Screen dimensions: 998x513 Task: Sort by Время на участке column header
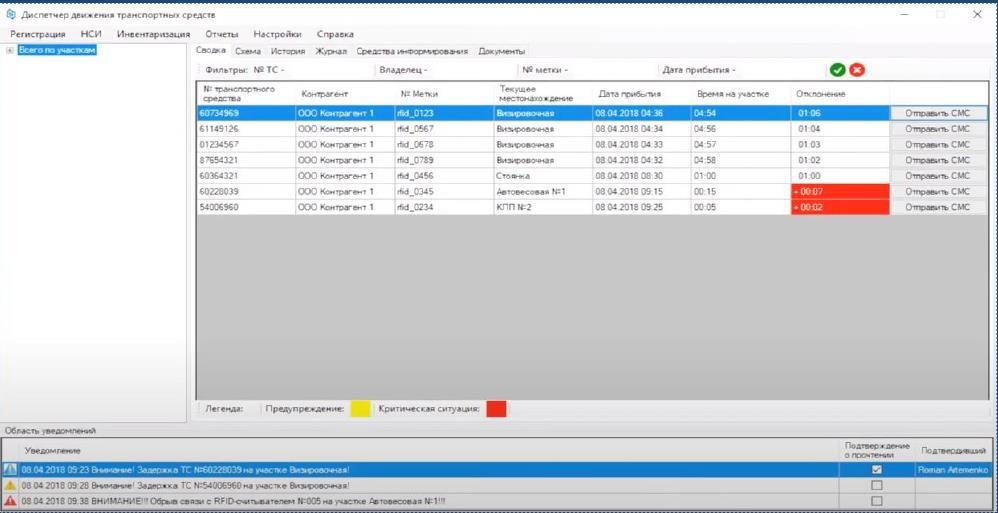coord(741,94)
